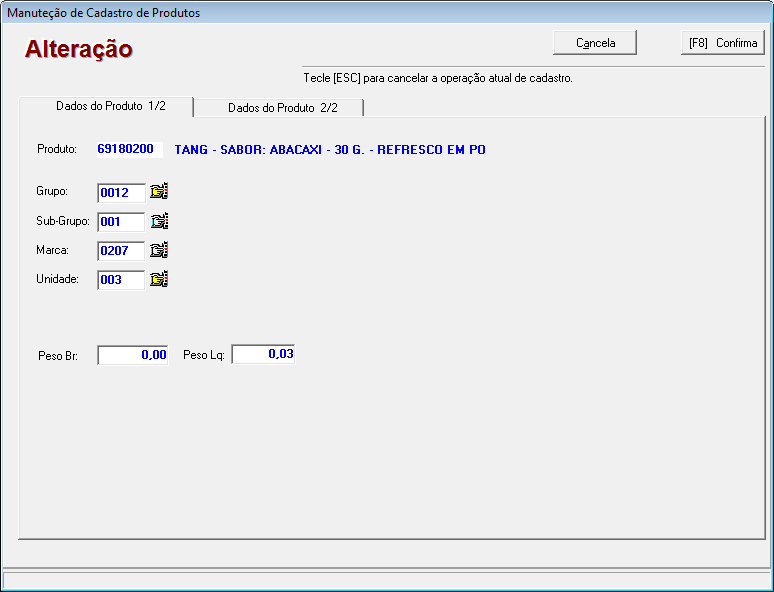This screenshot has height=592, width=774.
Task: Click the ESC cancel hint text
Action: (437, 78)
